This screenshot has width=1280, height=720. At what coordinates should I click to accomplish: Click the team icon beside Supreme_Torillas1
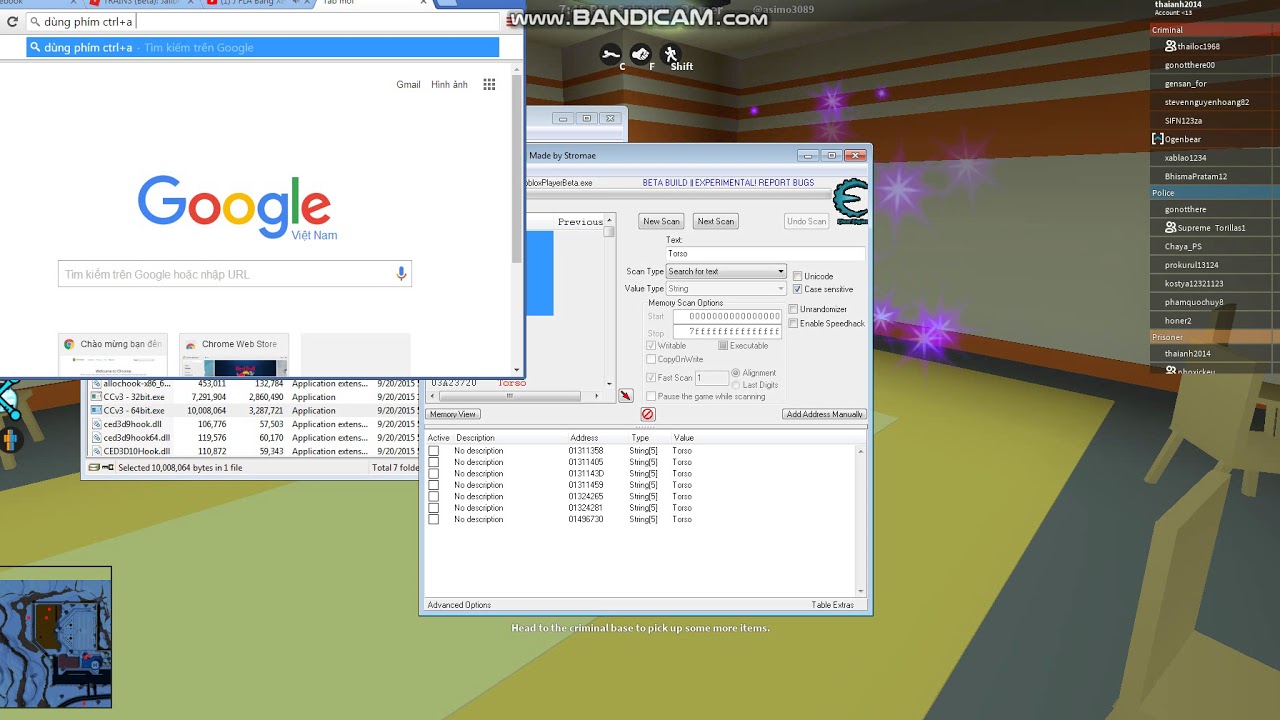[1171, 228]
